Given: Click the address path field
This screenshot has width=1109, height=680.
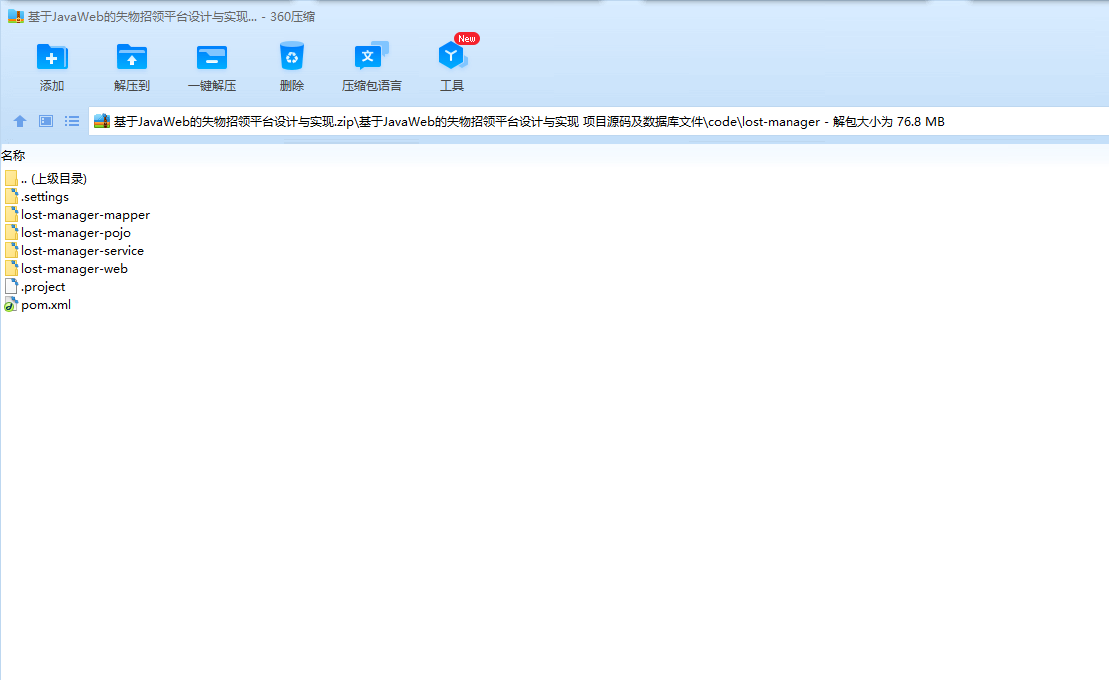Looking at the screenshot, I should point(598,121).
